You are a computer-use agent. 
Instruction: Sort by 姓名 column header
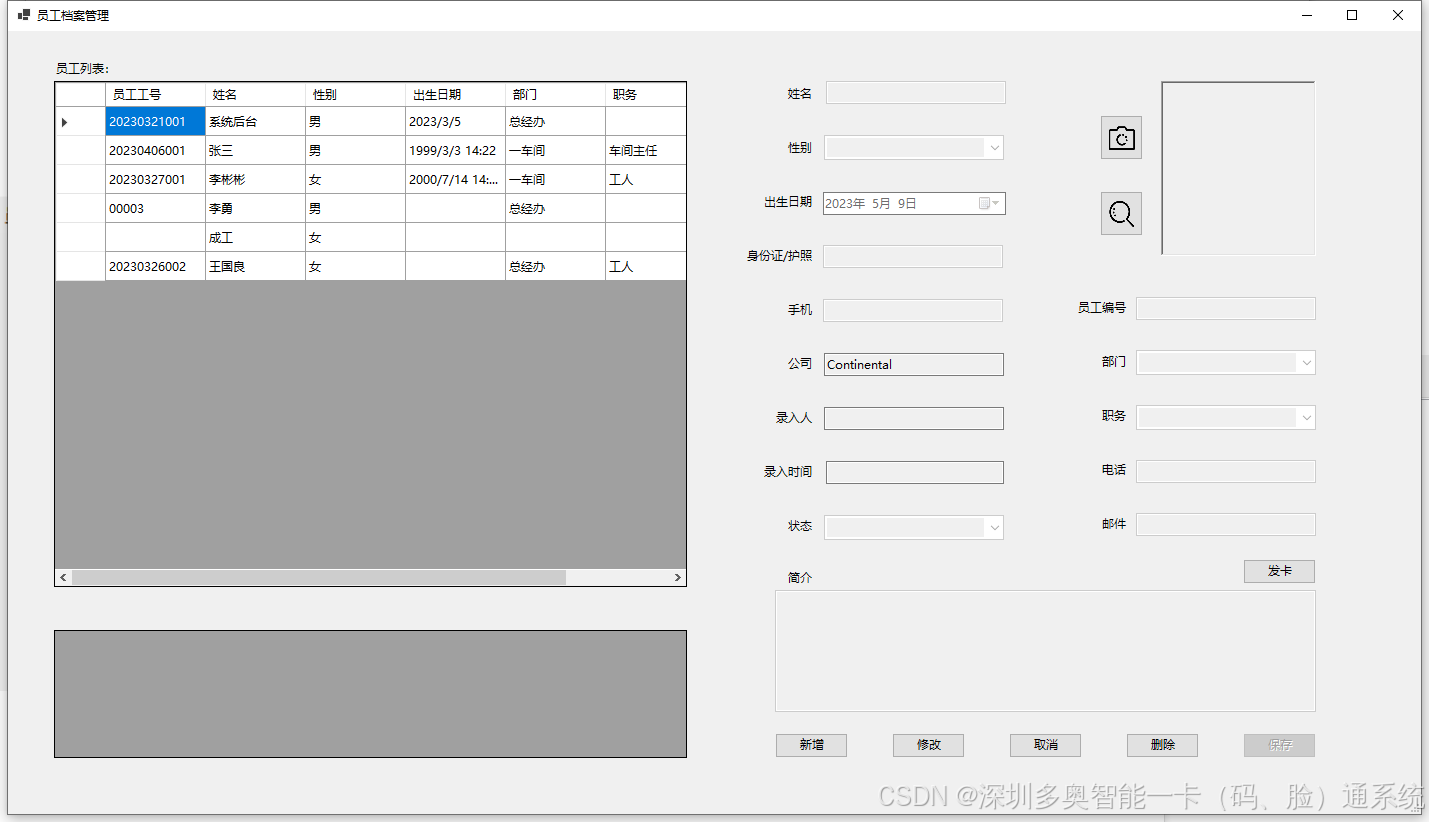255,94
